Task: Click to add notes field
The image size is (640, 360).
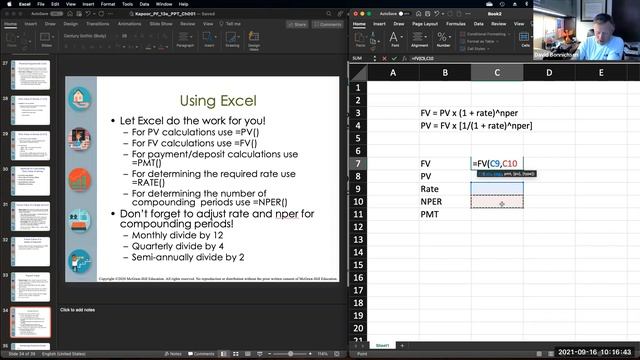Action: pyautogui.click(x=78, y=310)
